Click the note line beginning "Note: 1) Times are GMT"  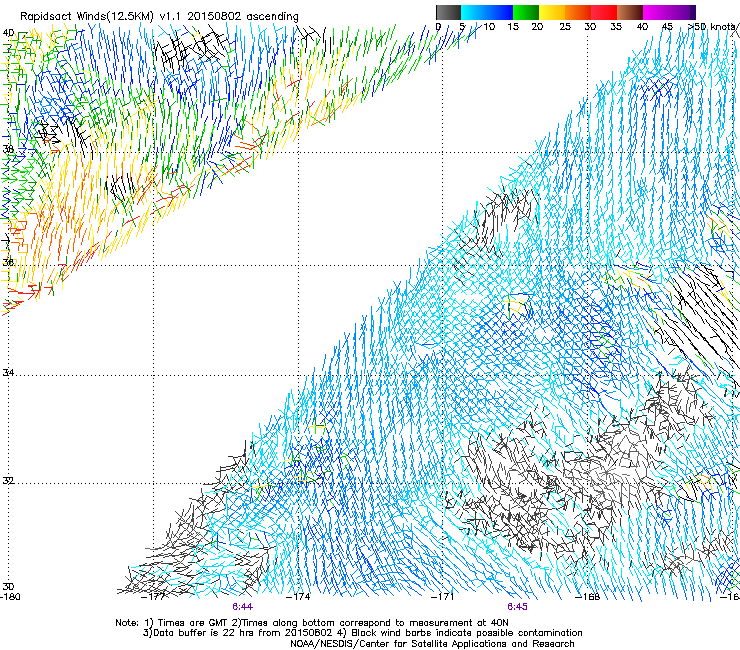pyautogui.click(x=312, y=623)
